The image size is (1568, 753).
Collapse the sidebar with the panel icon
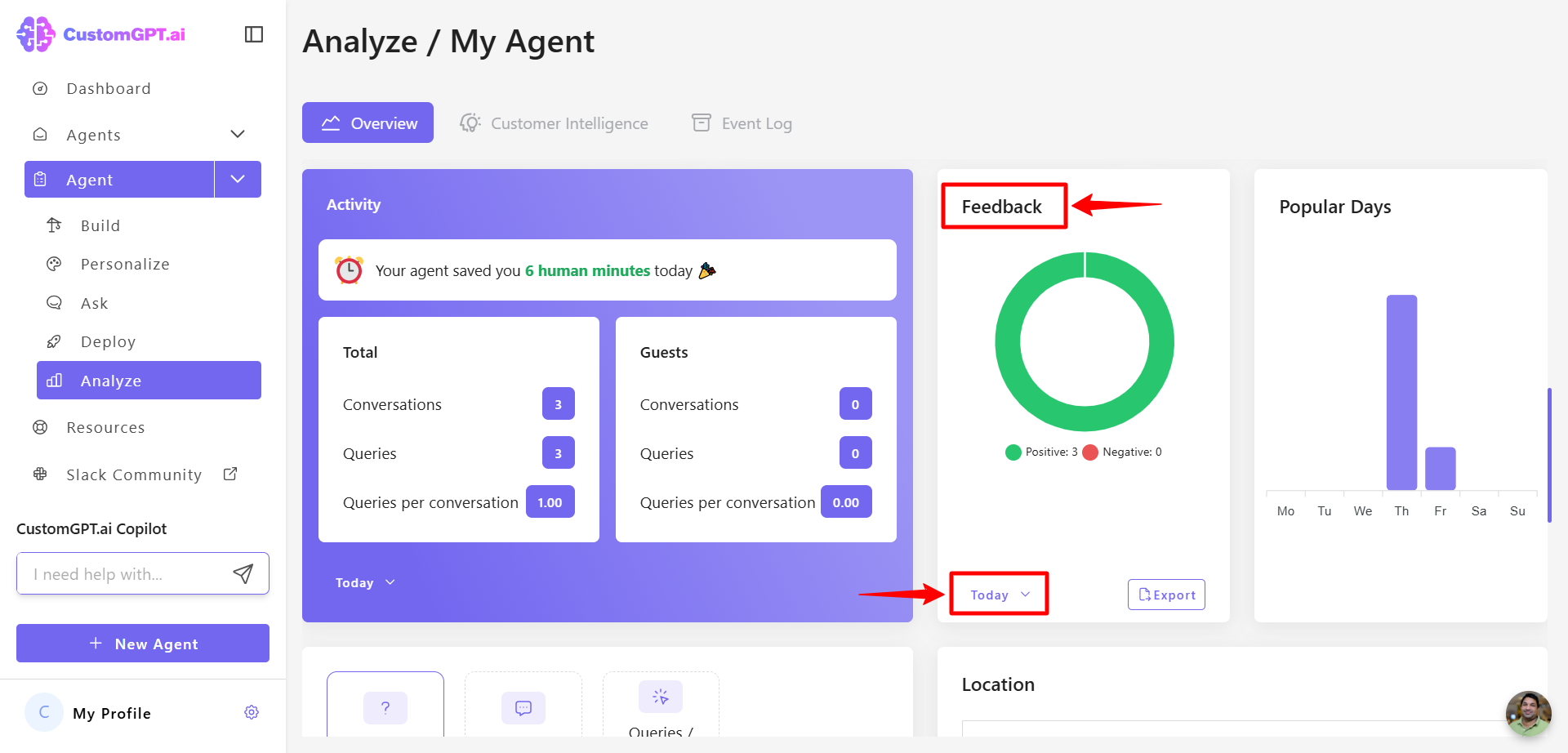254,34
